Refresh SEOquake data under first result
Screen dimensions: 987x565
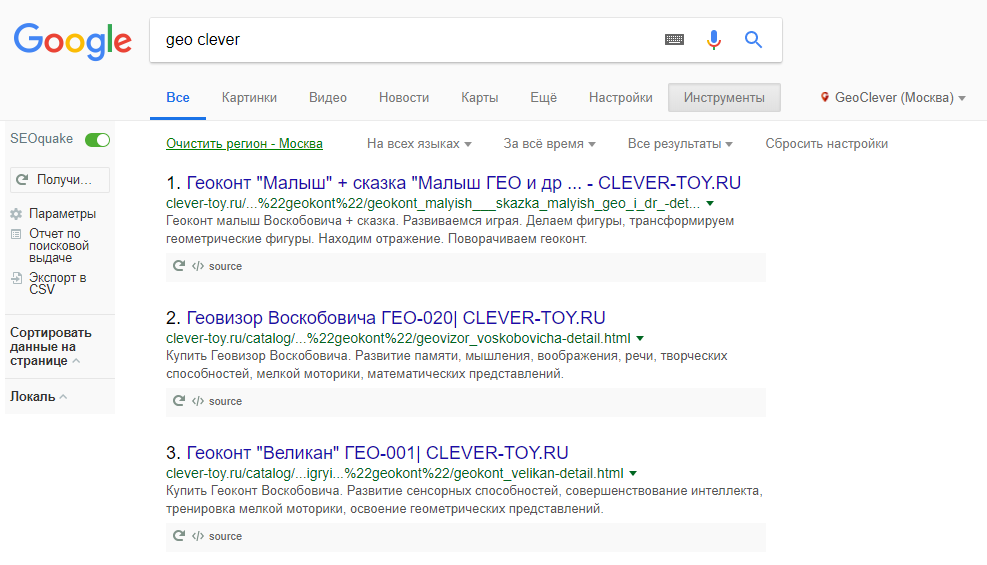point(179,266)
